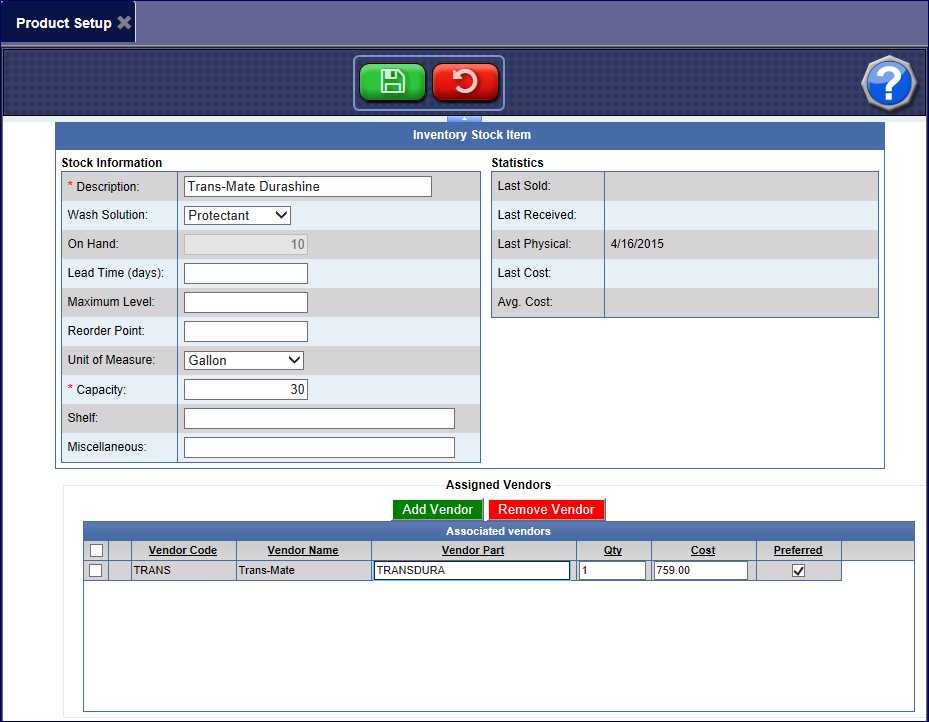This screenshot has height=722, width=929.
Task: Collapse the toolbar with small arrow handle
Action: (x=464, y=118)
